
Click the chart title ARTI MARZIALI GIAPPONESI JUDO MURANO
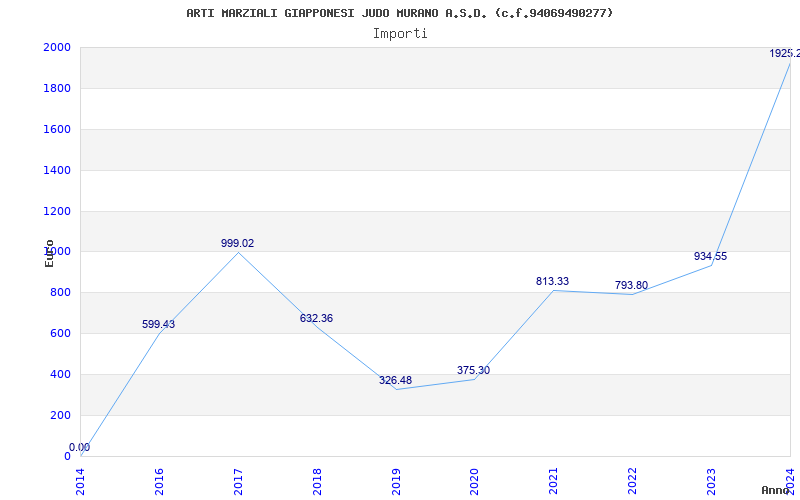click(399, 13)
